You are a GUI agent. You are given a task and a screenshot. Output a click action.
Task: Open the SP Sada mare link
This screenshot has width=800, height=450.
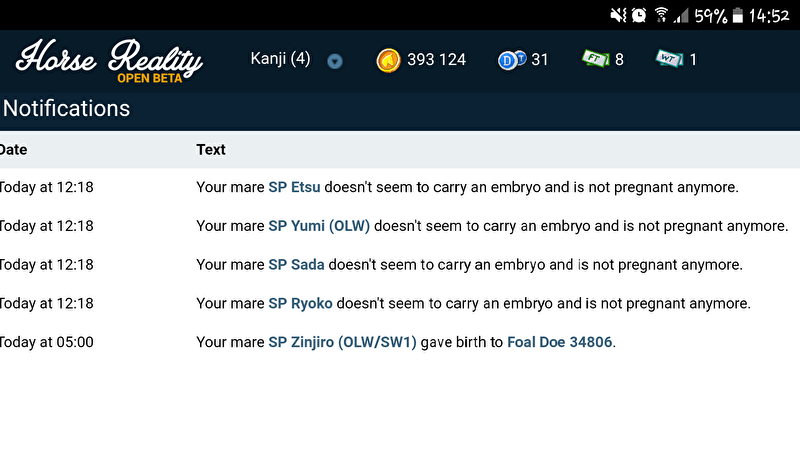point(296,265)
